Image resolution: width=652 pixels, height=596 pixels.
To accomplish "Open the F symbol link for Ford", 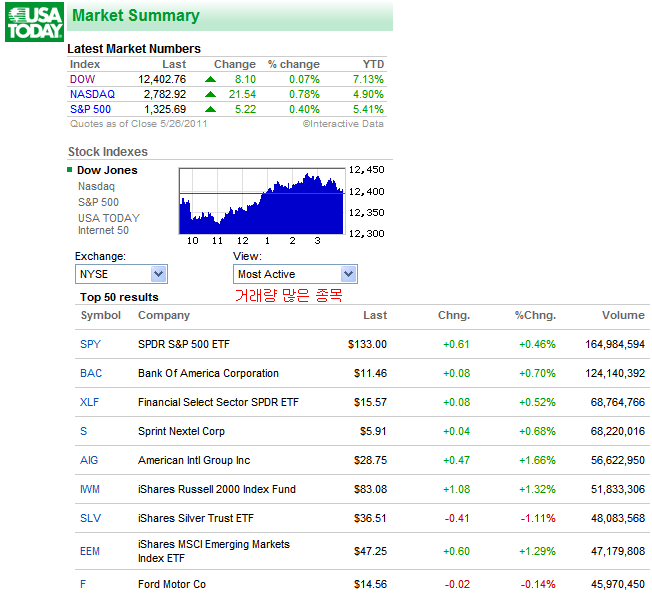I will click(x=83, y=584).
